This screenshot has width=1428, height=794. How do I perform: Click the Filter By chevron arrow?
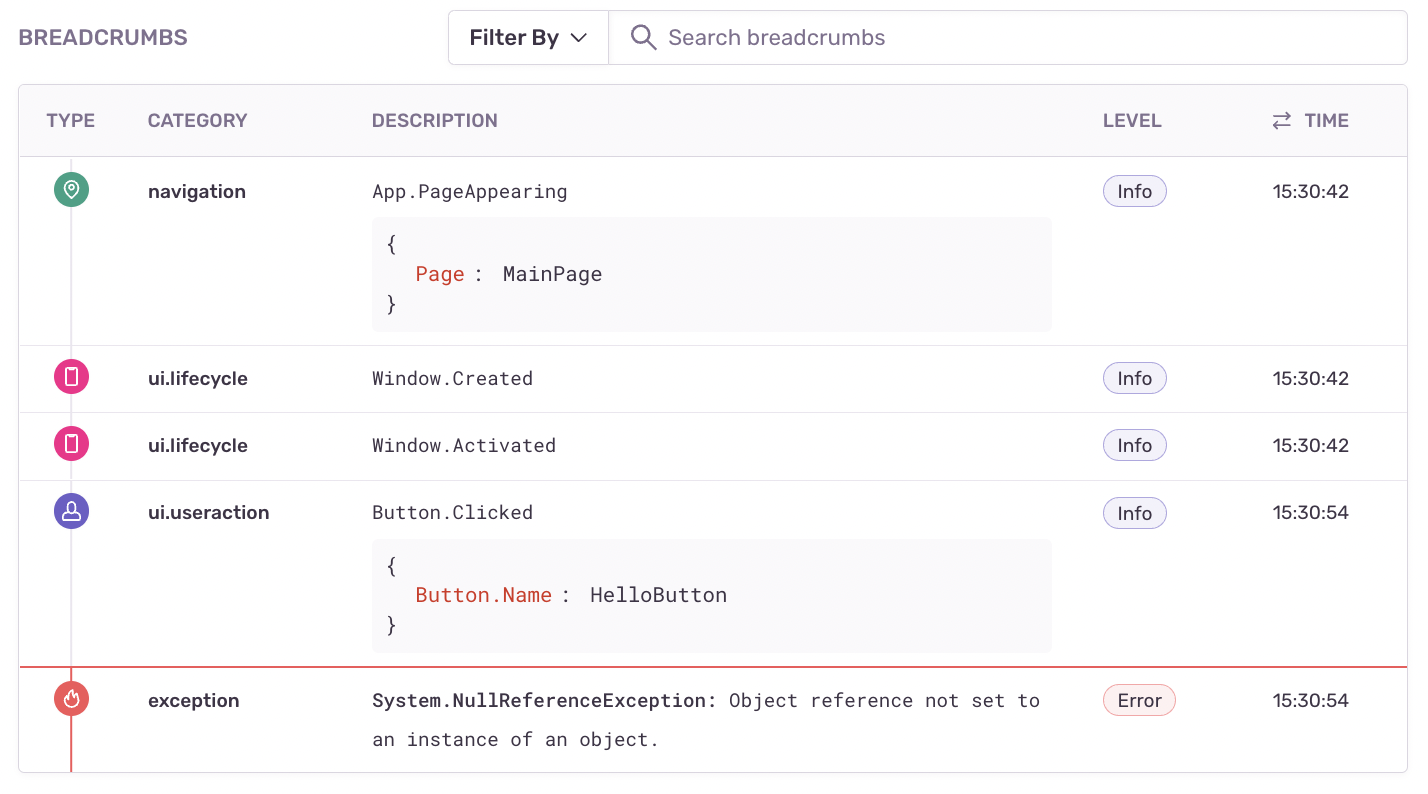578,38
